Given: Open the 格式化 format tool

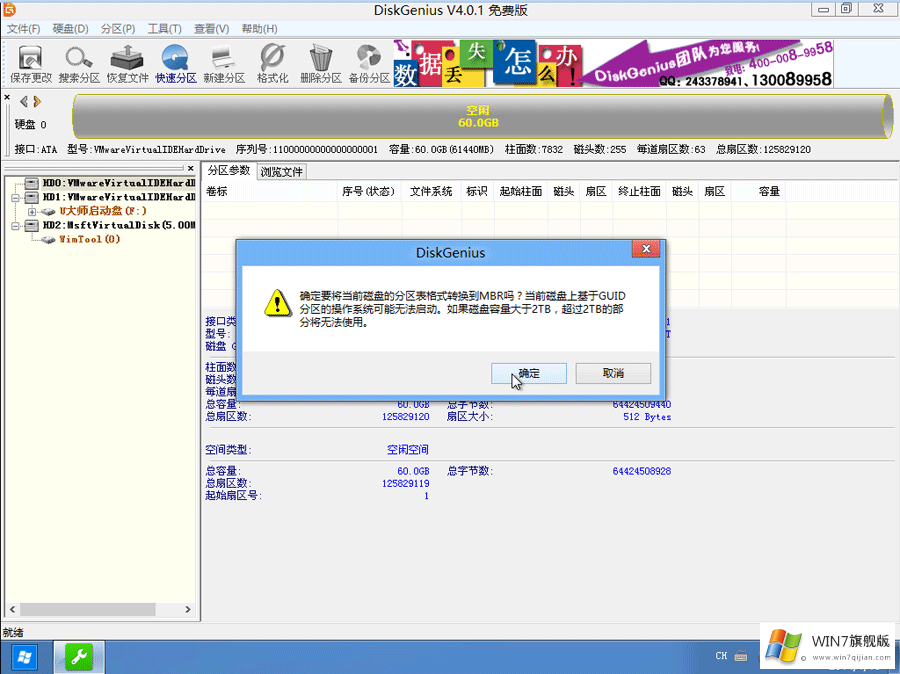Looking at the screenshot, I should coord(270,62).
